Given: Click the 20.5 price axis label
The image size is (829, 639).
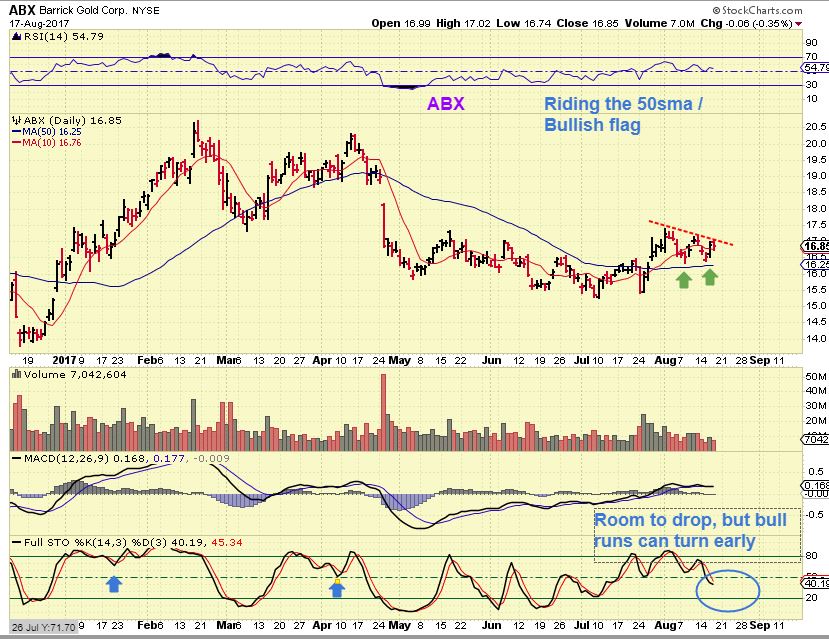Looking at the screenshot, I should click(816, 126).
